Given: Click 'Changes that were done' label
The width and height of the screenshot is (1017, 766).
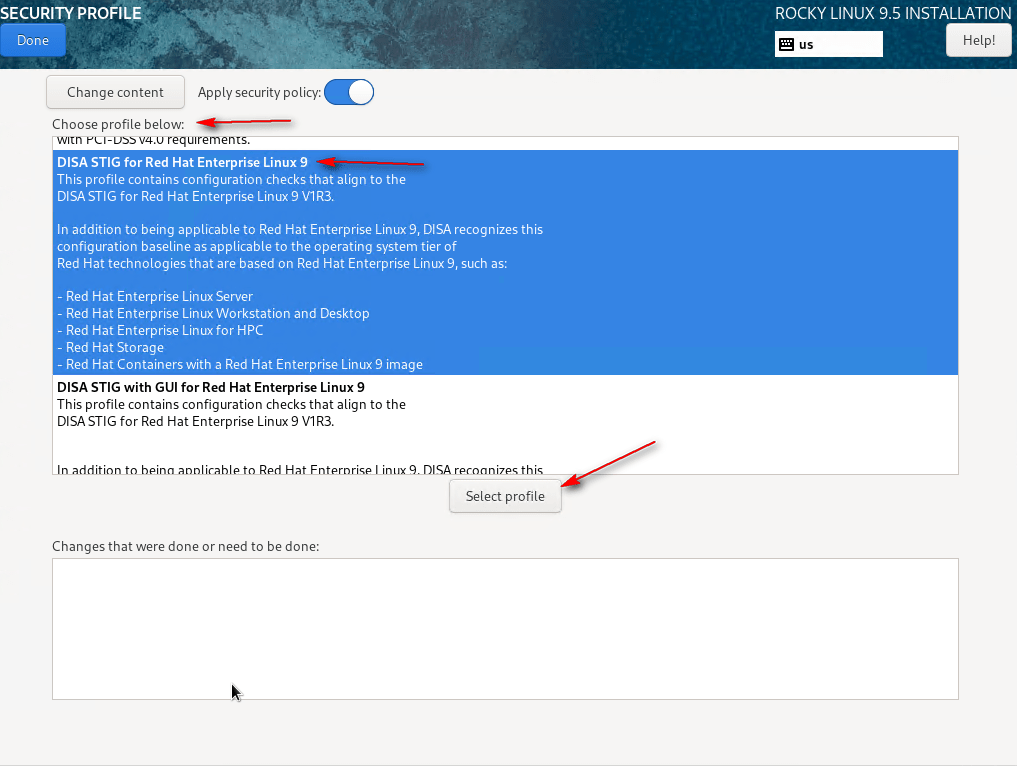Looking at the screenshot, I should (185, 546).
